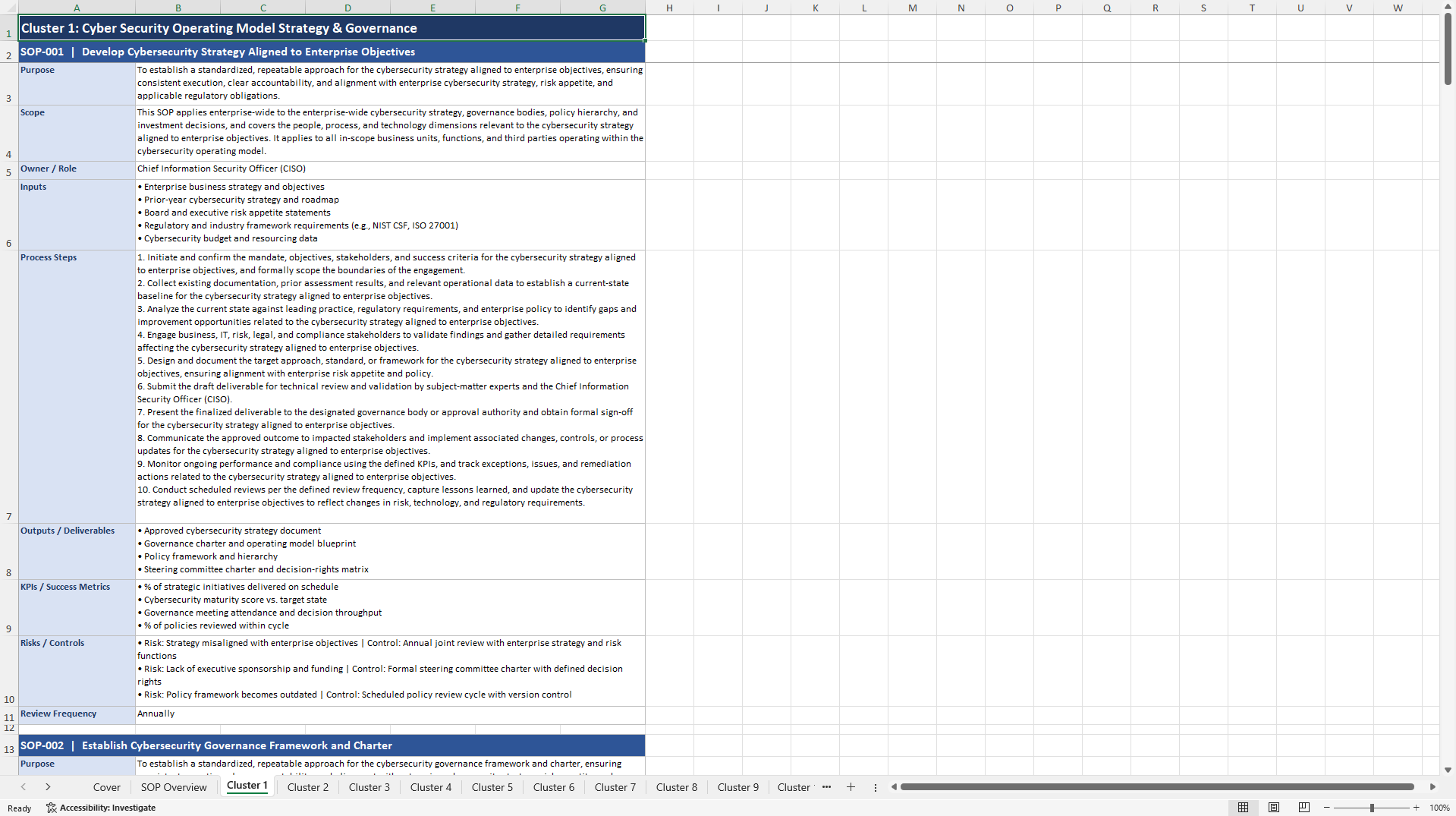
Task: Click the vertical scrollbar thumb
Action: click(x=1448, y=49)
